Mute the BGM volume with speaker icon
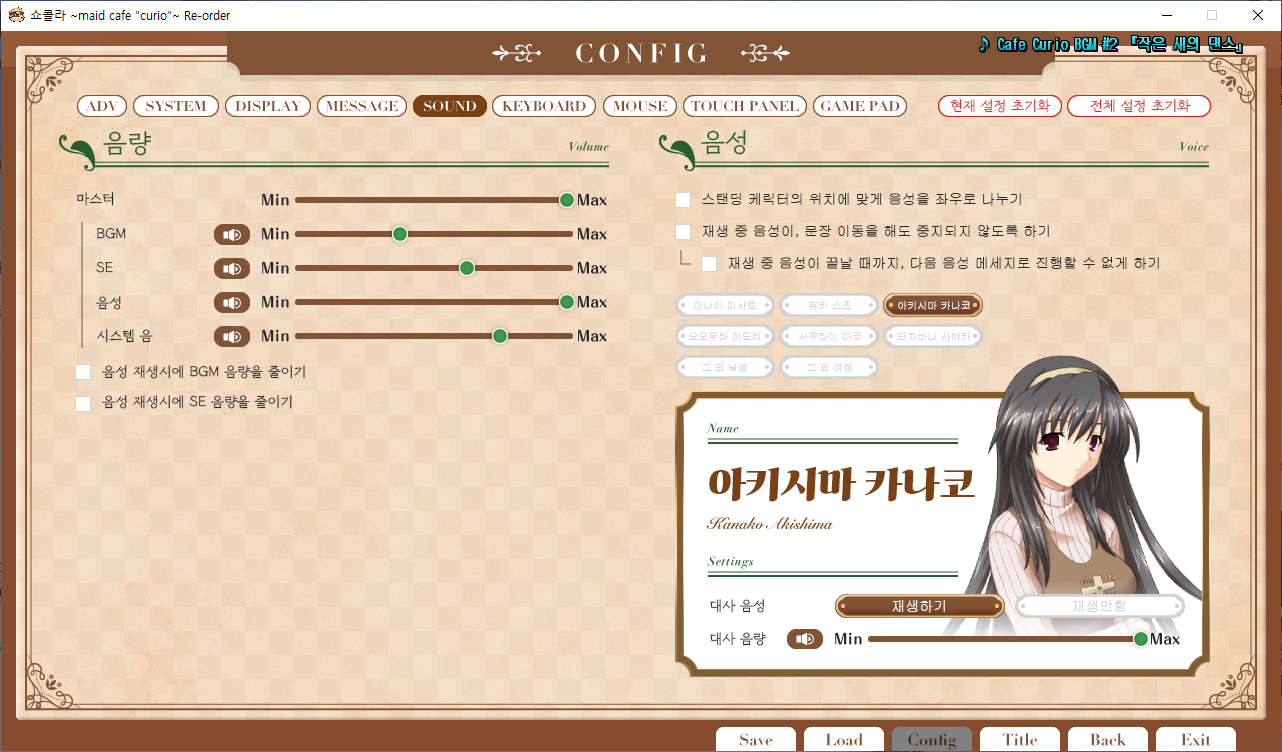Image resolution: width=1282 pixels, height=752 pixels. 232,234
